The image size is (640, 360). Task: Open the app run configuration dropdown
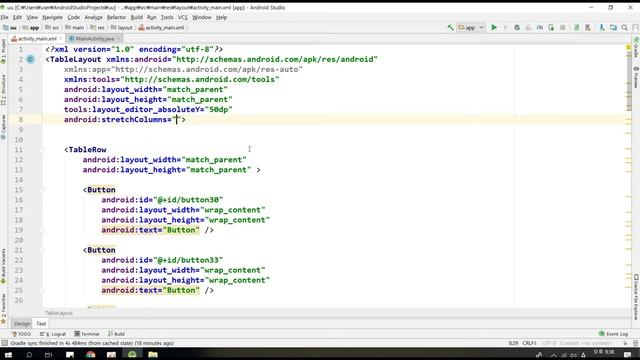click(471, 28)
